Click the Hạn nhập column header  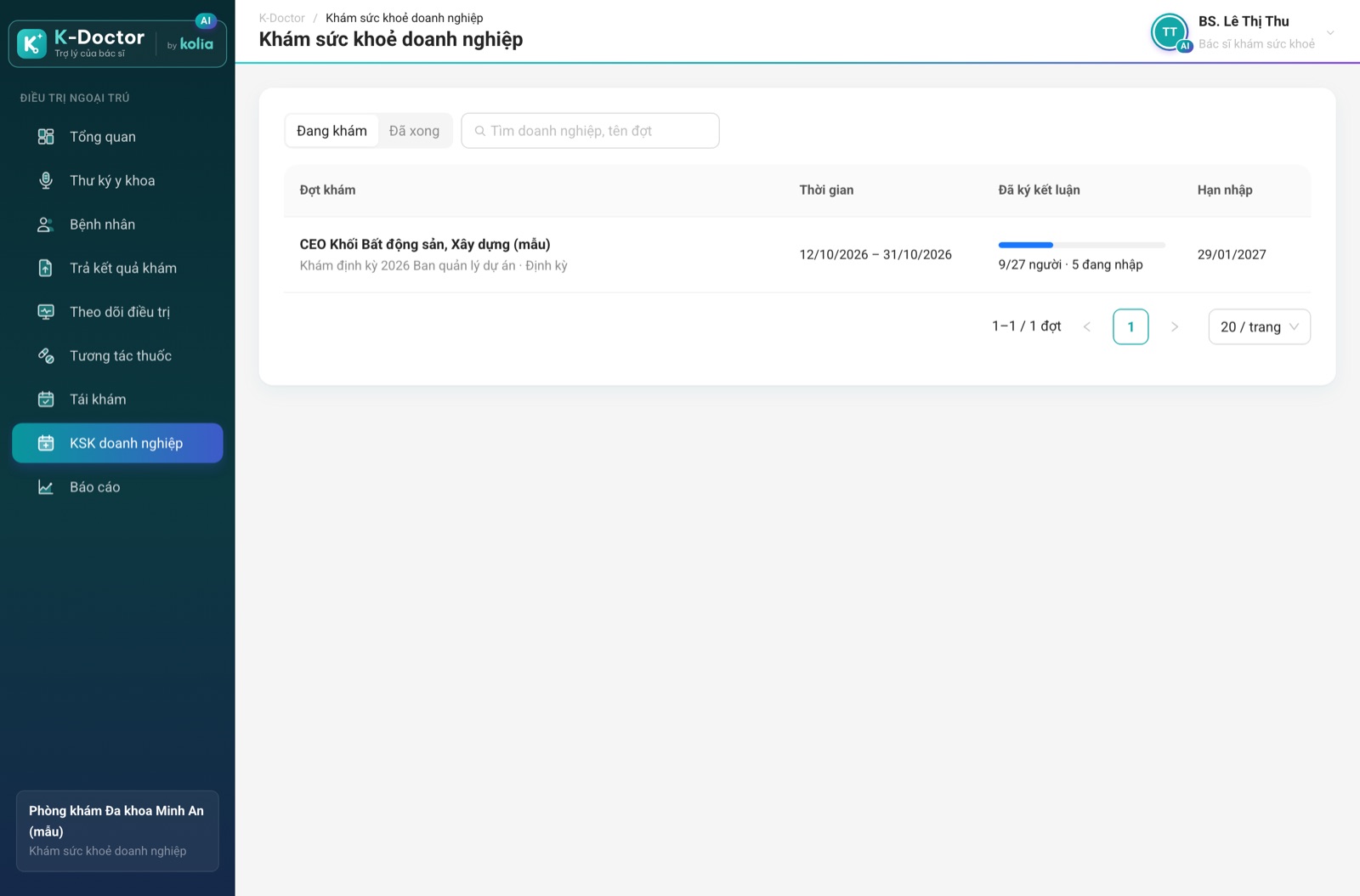[1225, 190]
